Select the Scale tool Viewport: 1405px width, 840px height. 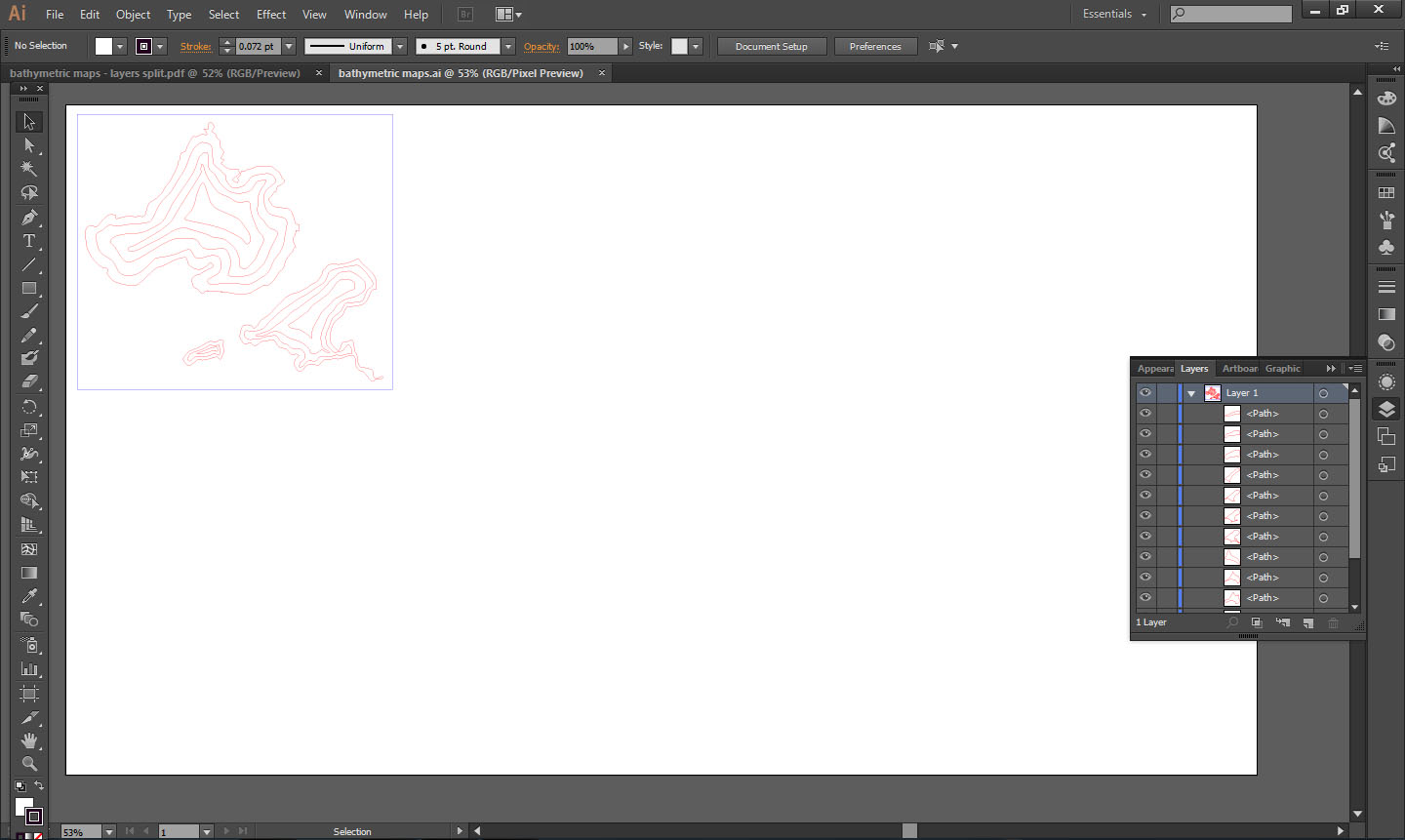coord(29,430)
